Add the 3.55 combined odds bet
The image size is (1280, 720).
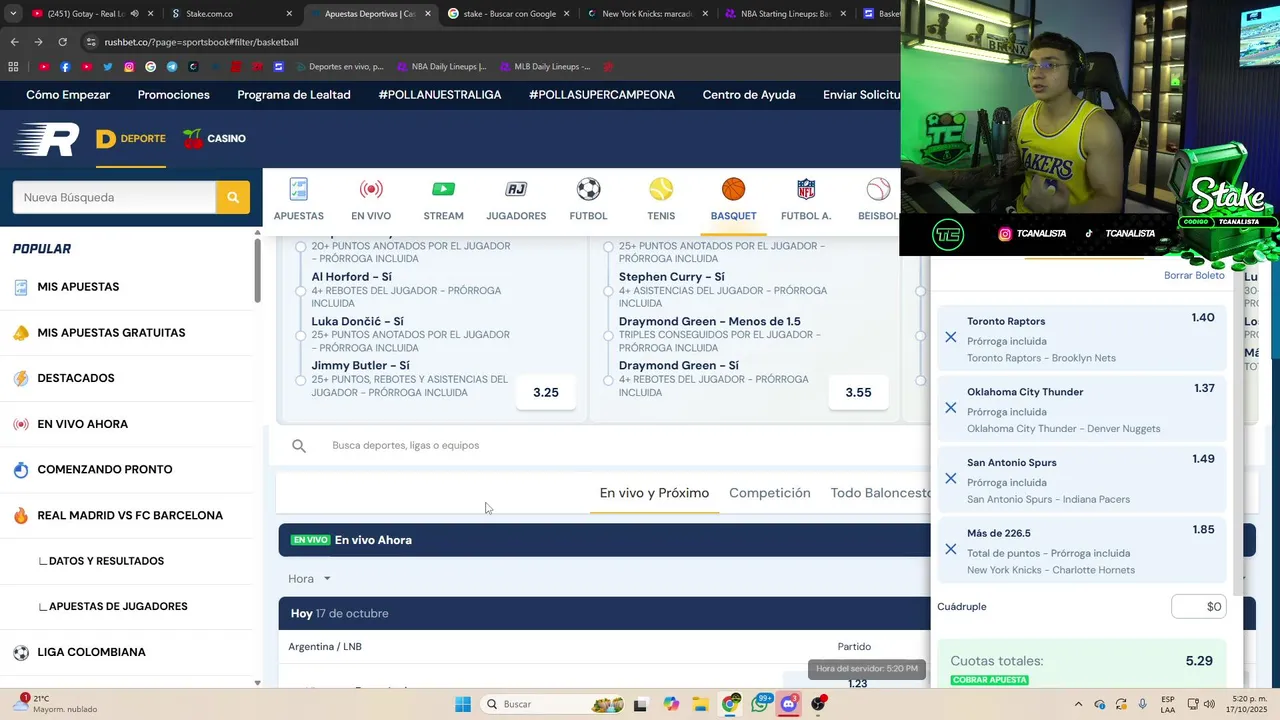(858, 393)
